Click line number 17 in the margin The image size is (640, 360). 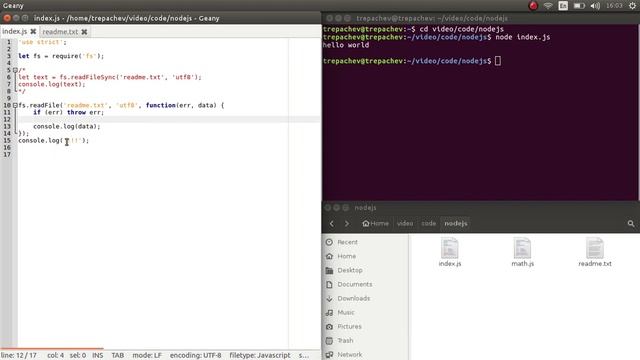(x=7, y=154)
